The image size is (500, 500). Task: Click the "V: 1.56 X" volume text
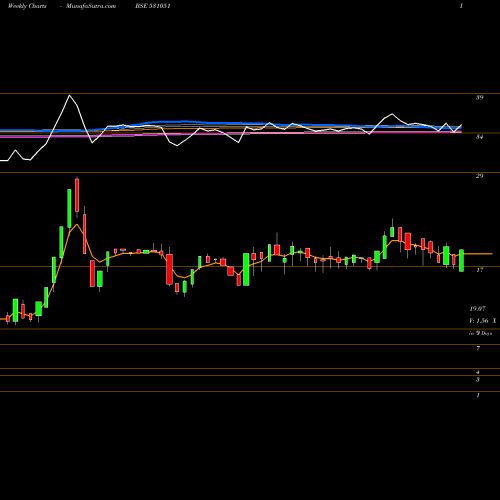pyautogui.click(x=483, y=321)
